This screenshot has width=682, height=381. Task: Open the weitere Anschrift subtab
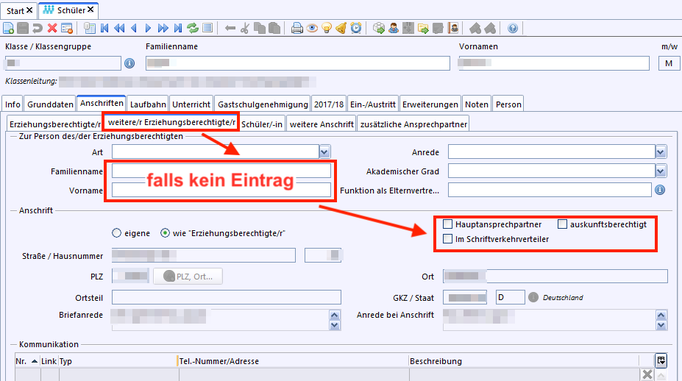321,124
